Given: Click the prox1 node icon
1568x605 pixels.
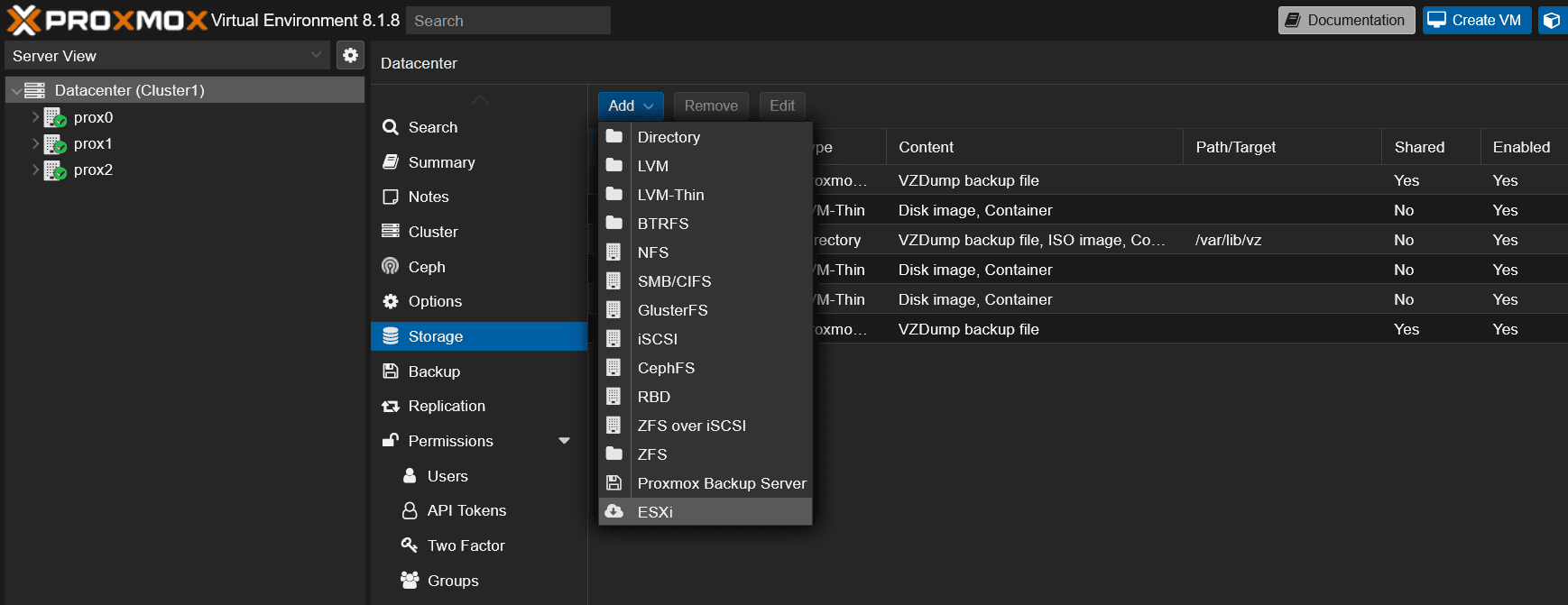Looking at the screenshot, I should point(55,143).
